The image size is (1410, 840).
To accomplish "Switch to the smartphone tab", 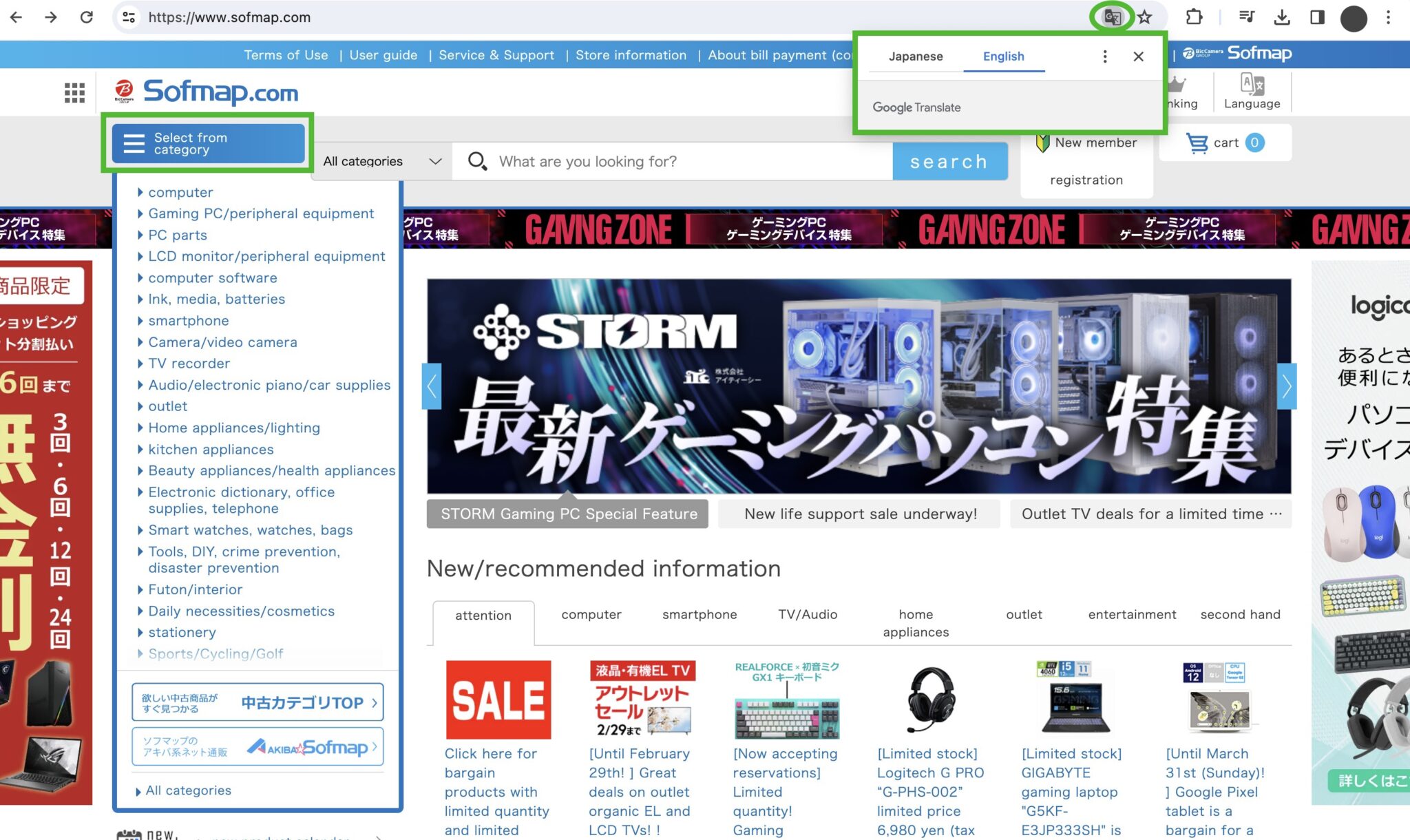I will coord(699,614).
